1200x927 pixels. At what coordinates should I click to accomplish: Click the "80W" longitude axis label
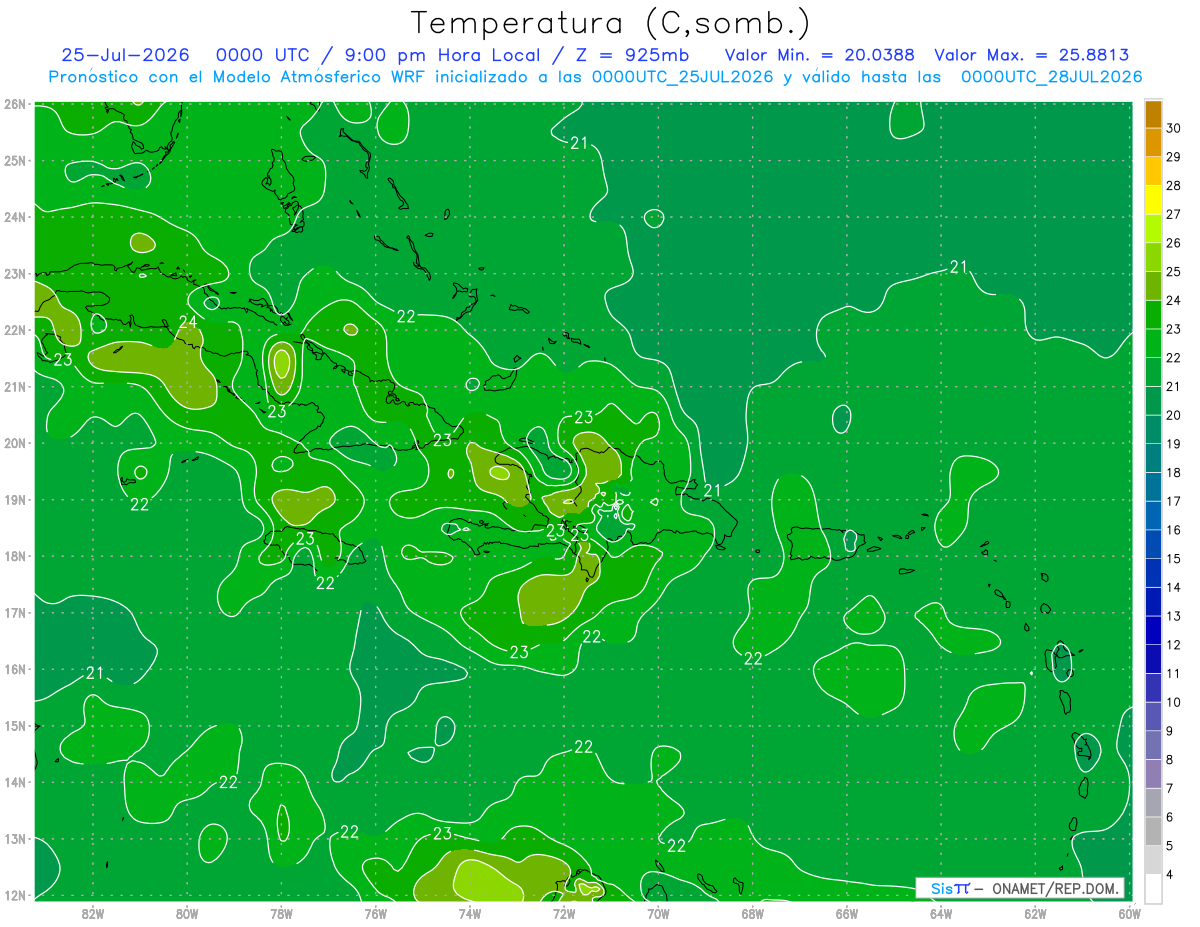point(187,913)
